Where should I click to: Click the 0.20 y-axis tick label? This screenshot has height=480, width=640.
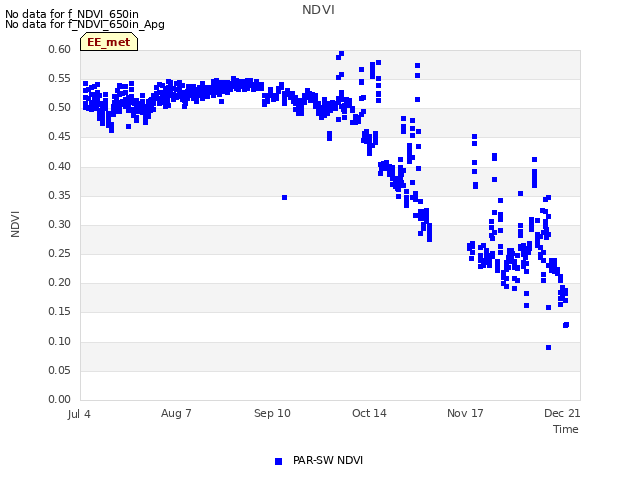pyautogui.click(x=60, y=282)
